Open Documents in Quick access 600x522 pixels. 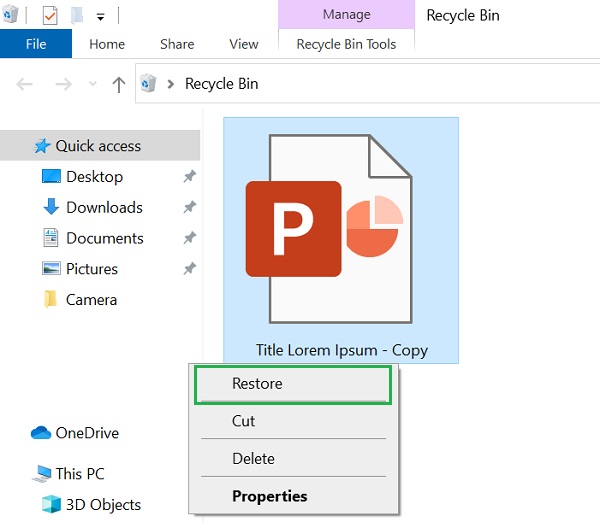point(105,238)
